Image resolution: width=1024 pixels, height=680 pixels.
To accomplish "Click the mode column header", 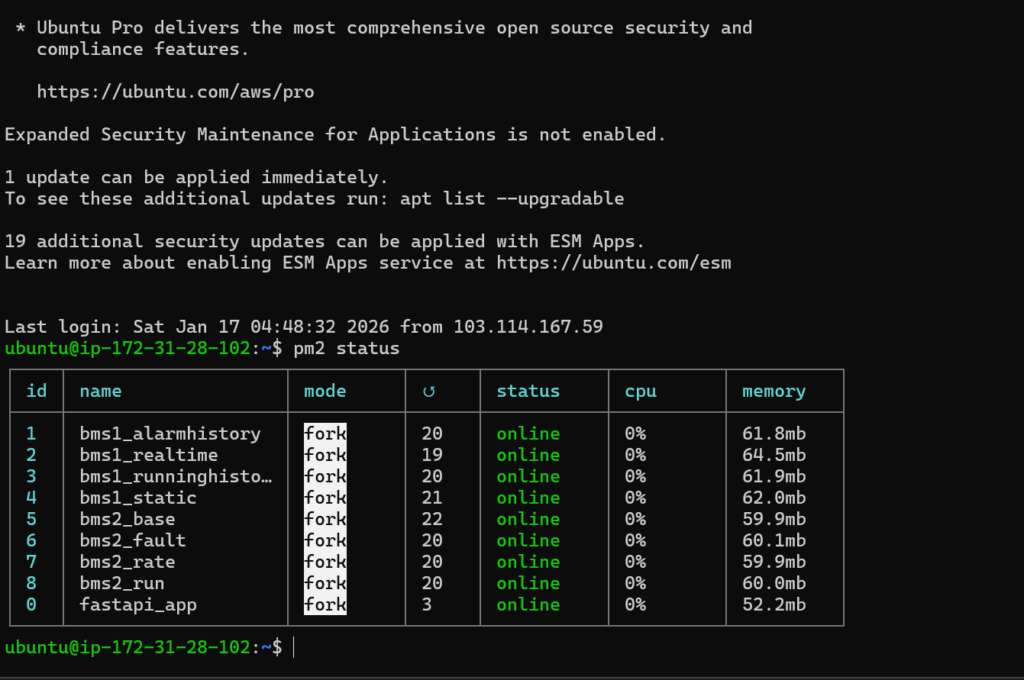I will (x=325, y=391).
